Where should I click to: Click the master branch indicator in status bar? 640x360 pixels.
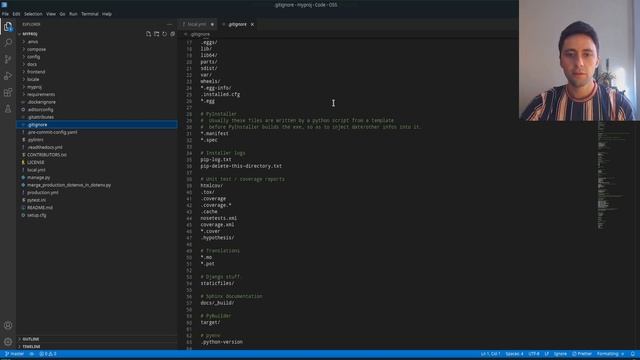(14, 354)
